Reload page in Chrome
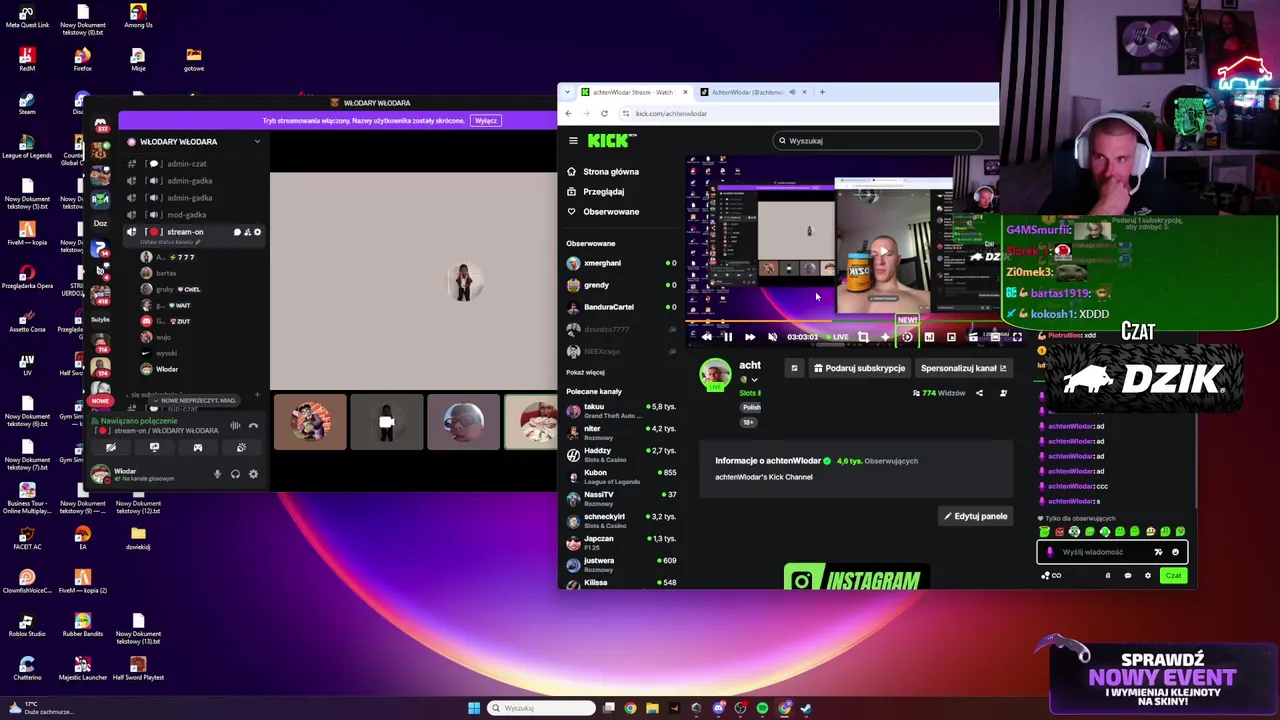This screenshot has height=720, width=1280. [604, 114]
